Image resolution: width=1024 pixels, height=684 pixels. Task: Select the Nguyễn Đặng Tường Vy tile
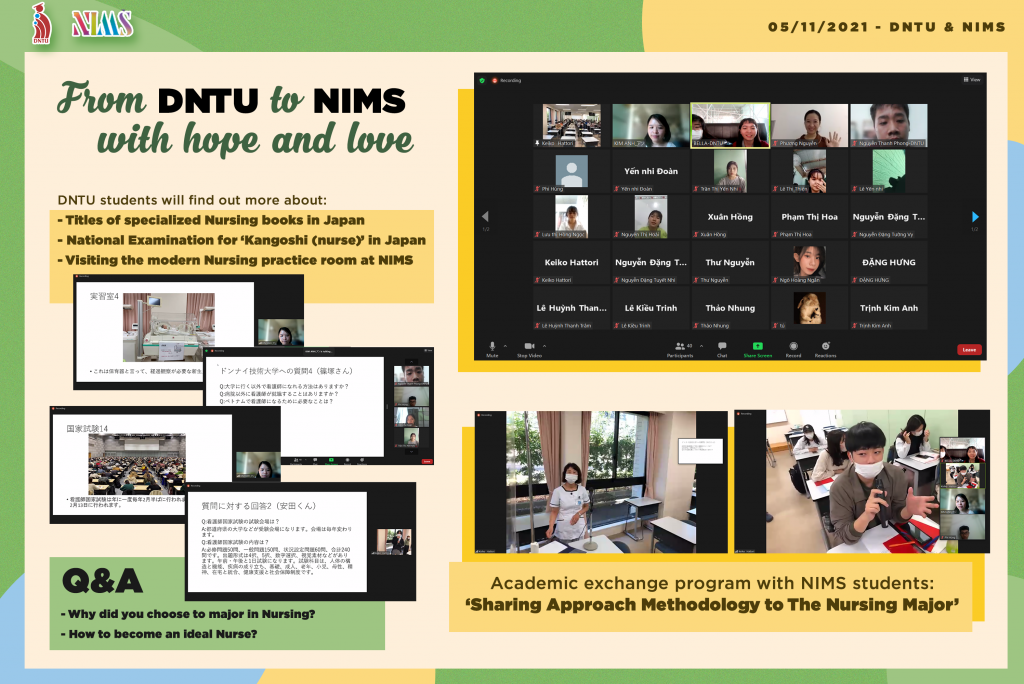coord(889,217)
